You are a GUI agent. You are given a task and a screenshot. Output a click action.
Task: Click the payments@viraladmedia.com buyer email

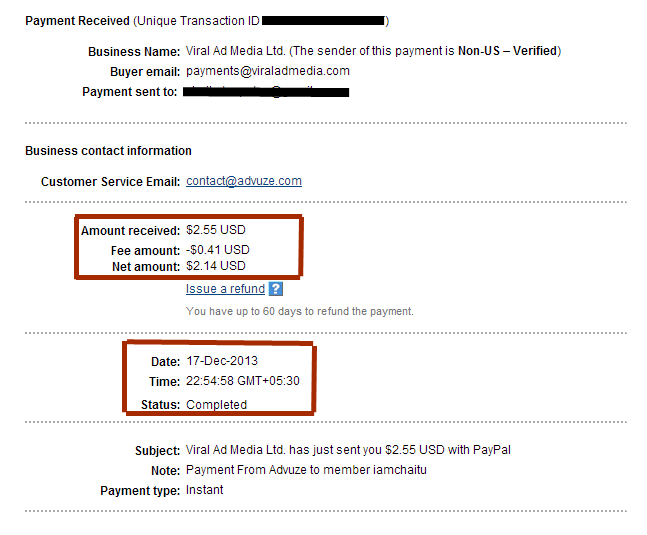click(267, 71)
